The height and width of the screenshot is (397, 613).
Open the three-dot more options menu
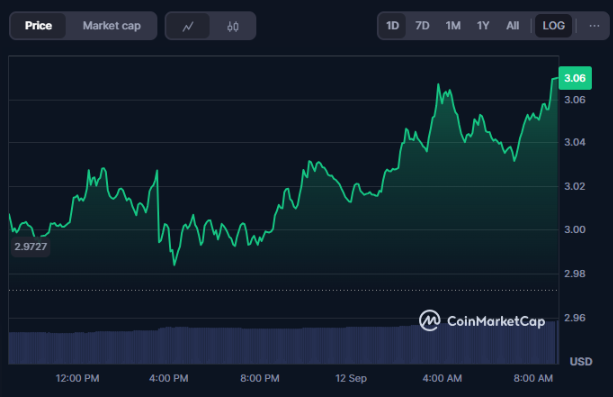click(594, 26)
